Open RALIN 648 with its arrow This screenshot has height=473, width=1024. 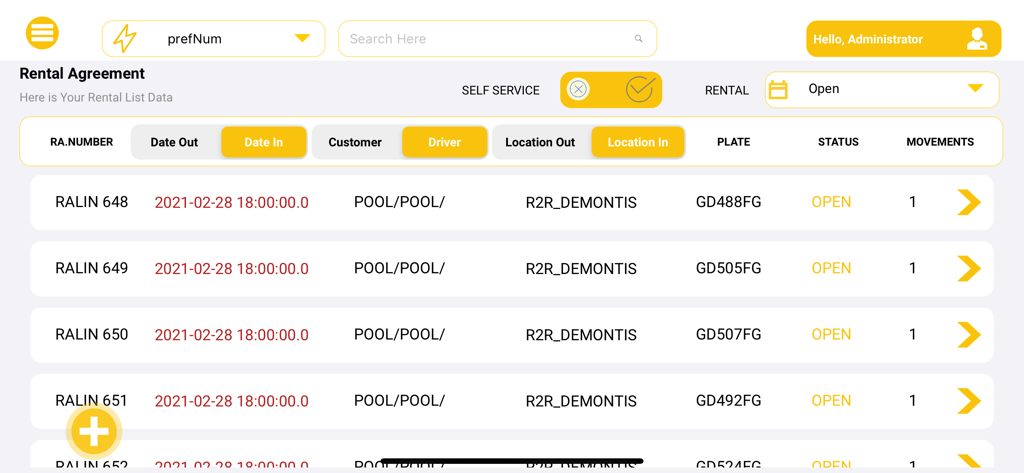coord(969,202)
